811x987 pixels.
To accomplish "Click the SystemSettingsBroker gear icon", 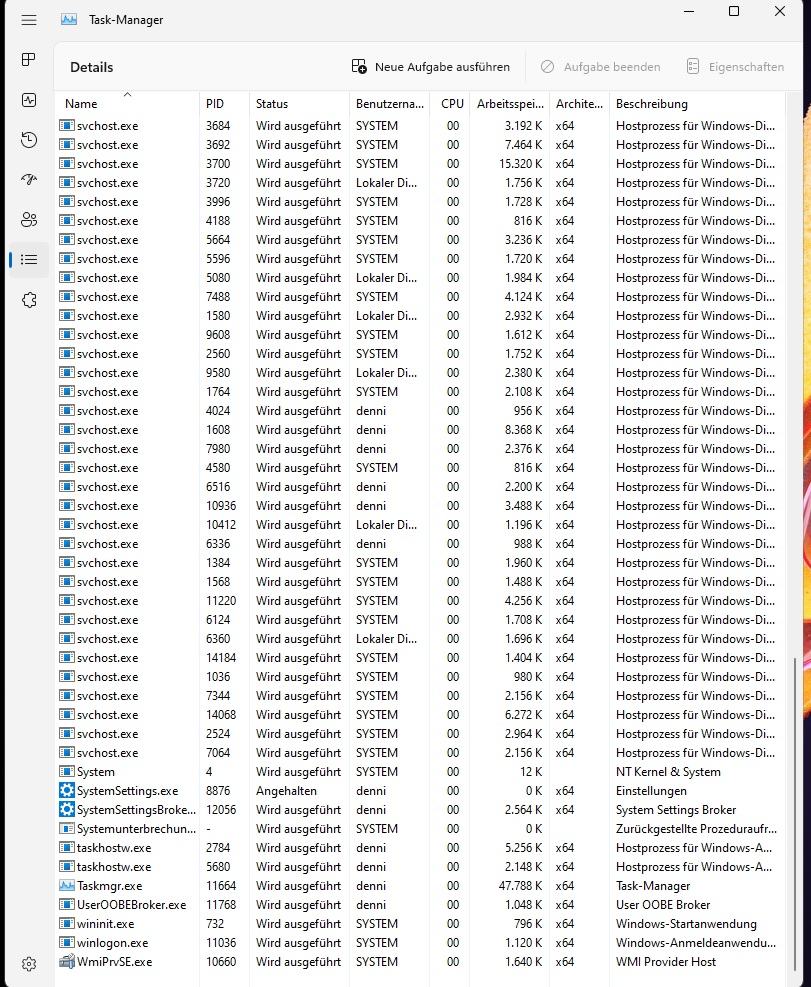I will pos(67,809).
